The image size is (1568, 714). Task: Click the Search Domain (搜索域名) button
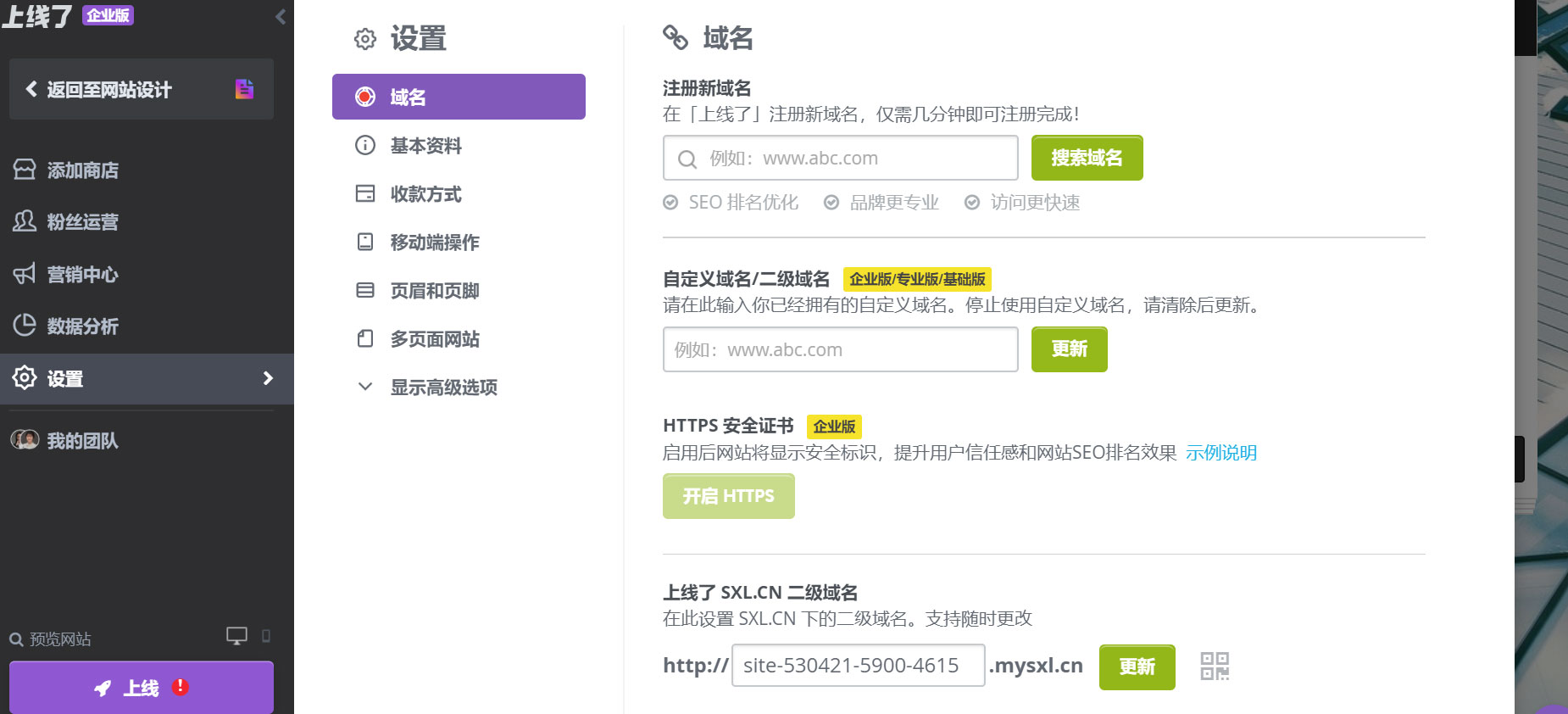[1087, 159]
